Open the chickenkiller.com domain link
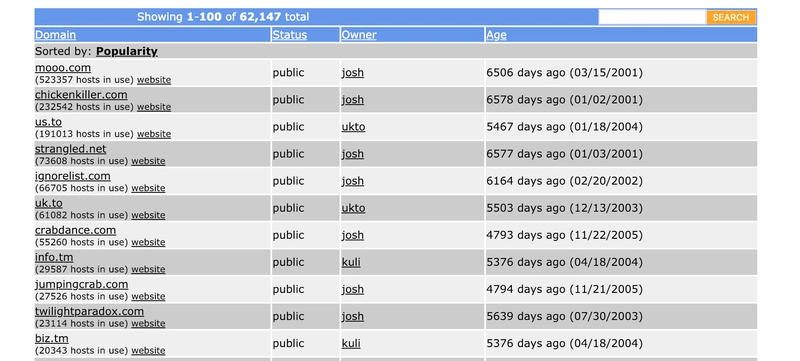 81,95
